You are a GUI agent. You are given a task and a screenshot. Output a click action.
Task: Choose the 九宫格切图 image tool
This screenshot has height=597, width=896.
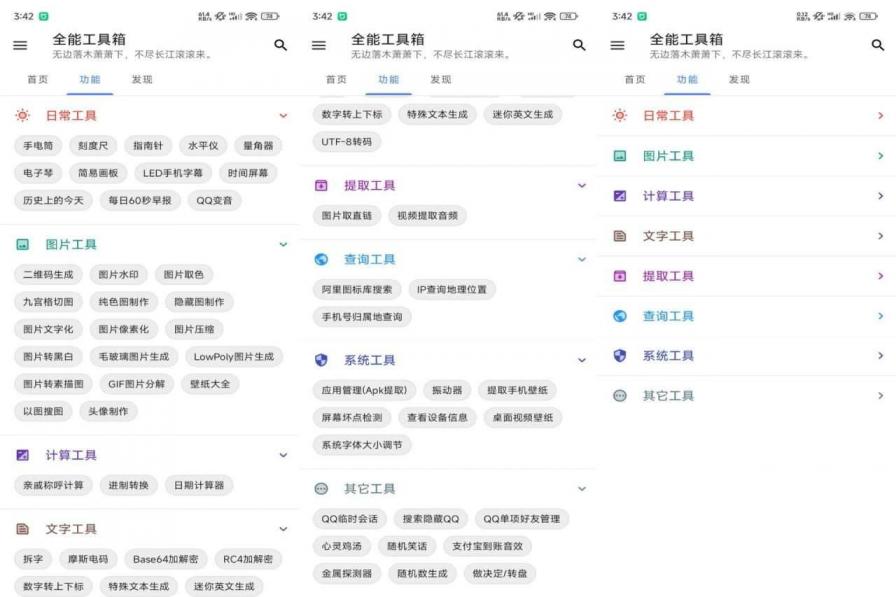[x=48, y=302]
